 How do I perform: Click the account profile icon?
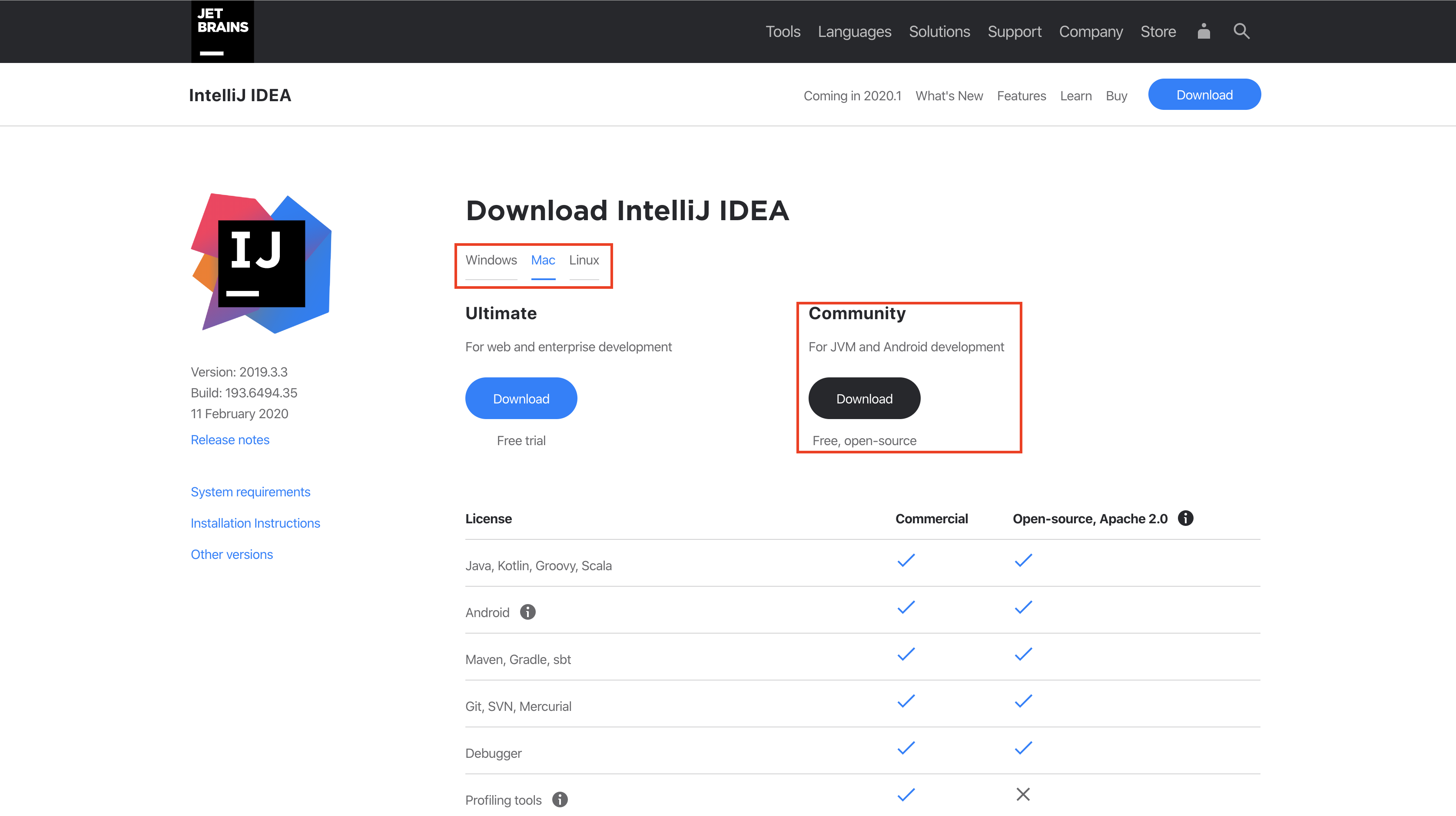1204,31
